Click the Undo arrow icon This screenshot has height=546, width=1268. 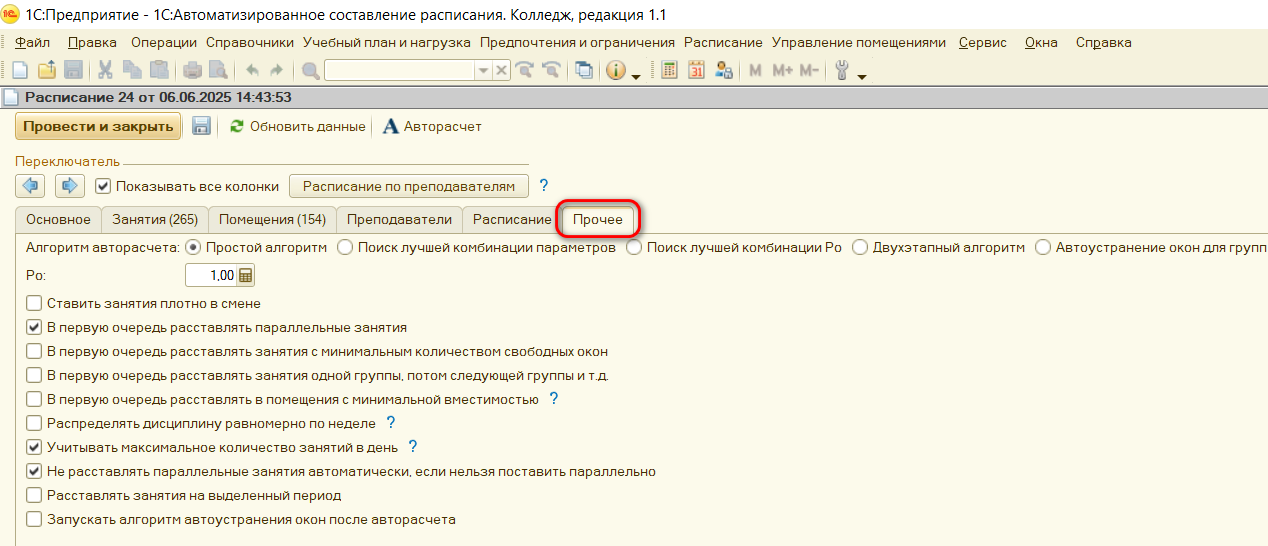pyautogui.click(x=251, y=70)
